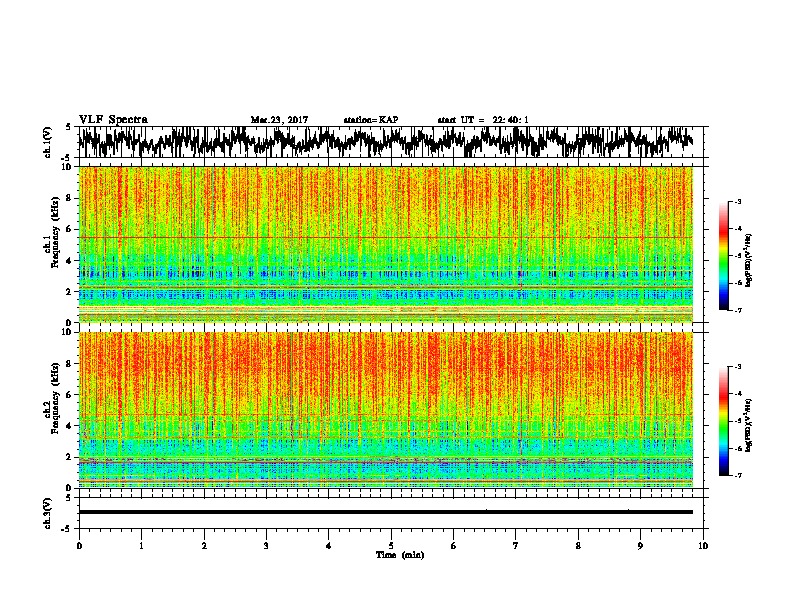Click the 2 kHz tick on ch.2 axis
This screenshot has height=612, width=792.
pos(70,457)
